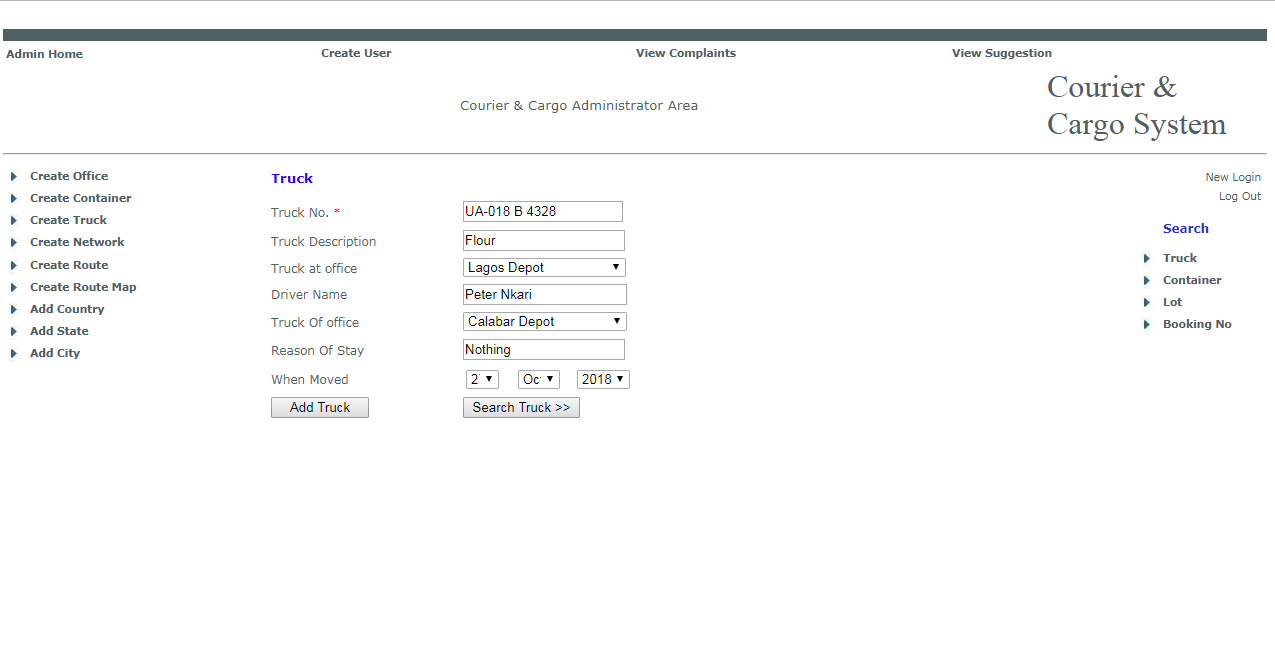Viewport: 1275px width, 655px height.
Task: Click the arrow icon beside Truck under Search
Action: coord(1147,258)
